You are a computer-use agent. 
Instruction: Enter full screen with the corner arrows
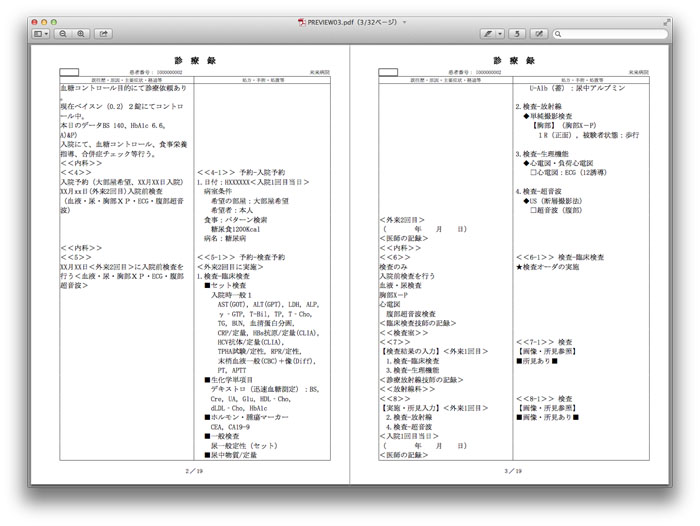(x=667, y=21)
